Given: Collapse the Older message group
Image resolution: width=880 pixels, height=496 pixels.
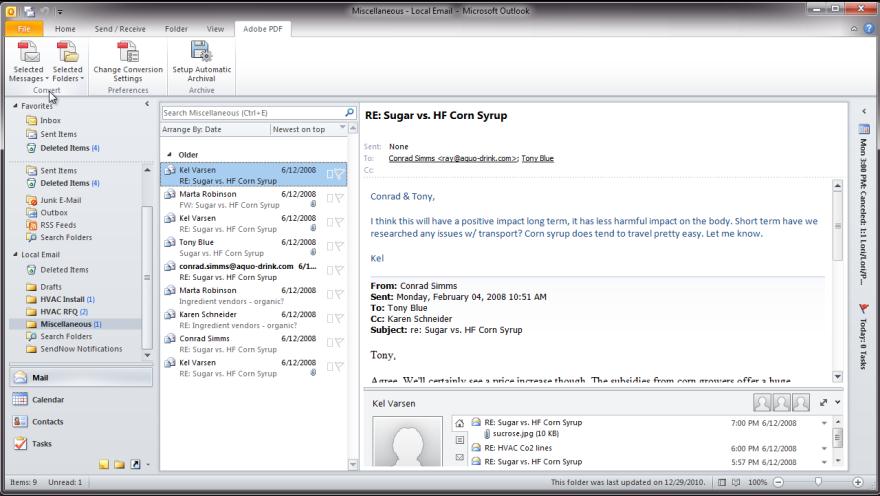Looking at the screenshot, I should [x=169, y=154].
